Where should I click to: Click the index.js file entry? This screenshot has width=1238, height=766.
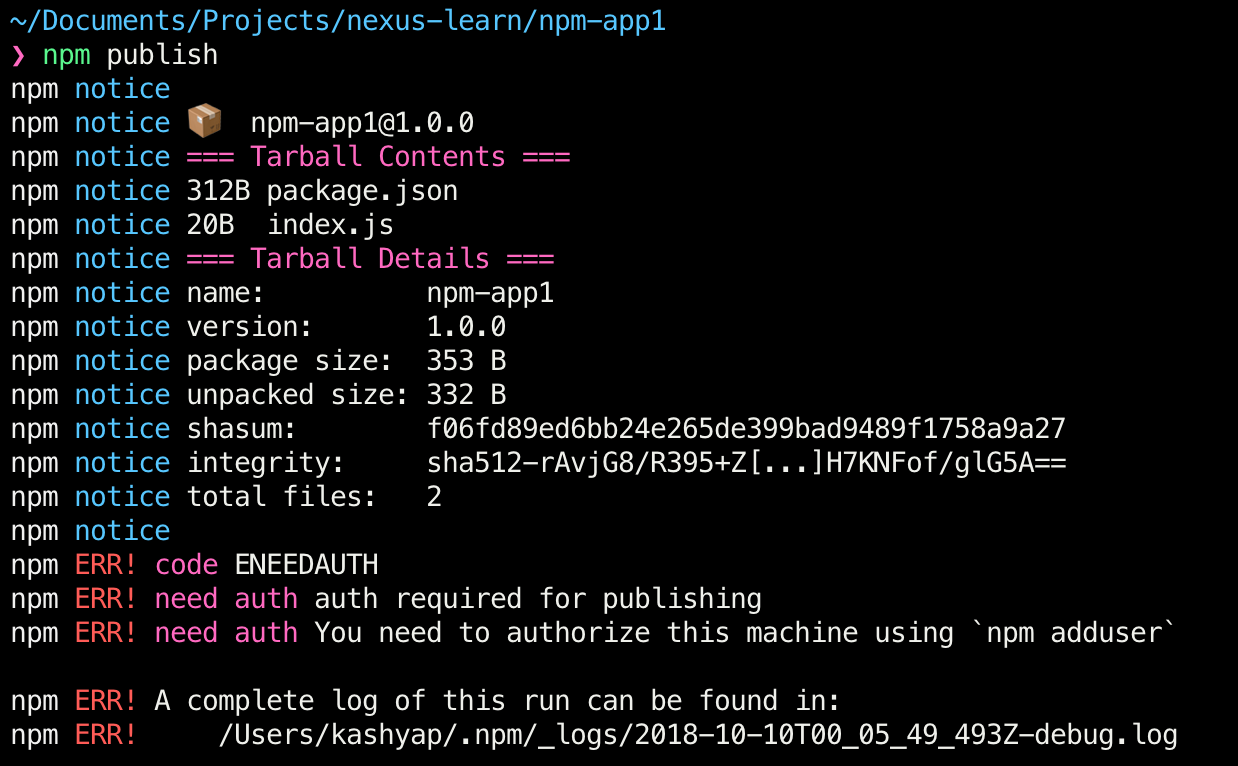point(330,225)
